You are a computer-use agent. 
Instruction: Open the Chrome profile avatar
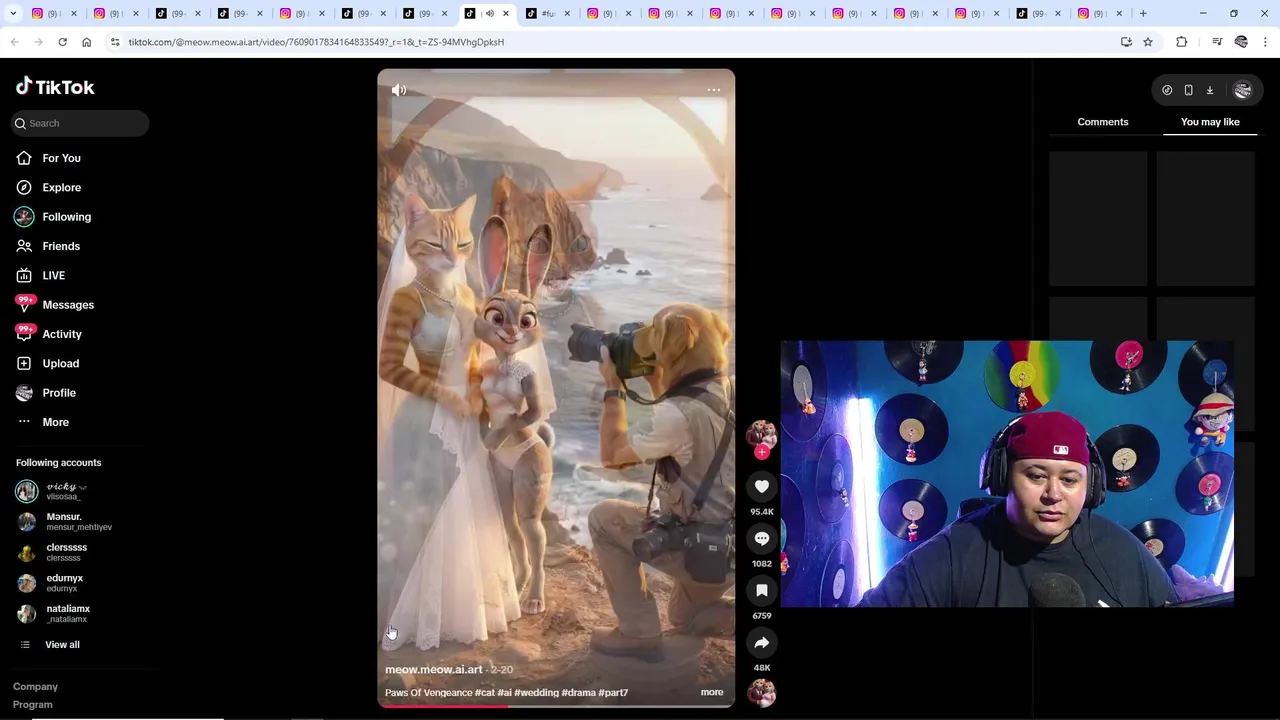coord(1241,42)
